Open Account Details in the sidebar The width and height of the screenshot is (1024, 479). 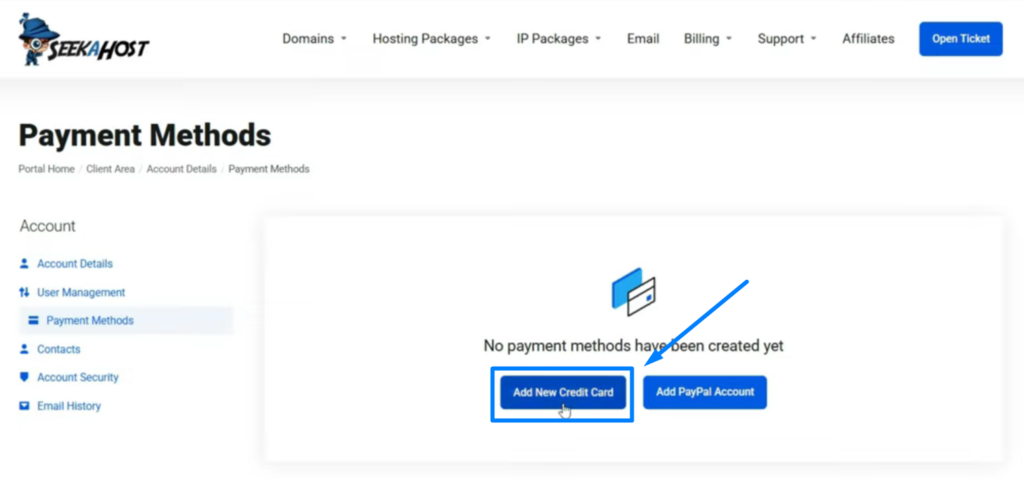tap(74, 263)
